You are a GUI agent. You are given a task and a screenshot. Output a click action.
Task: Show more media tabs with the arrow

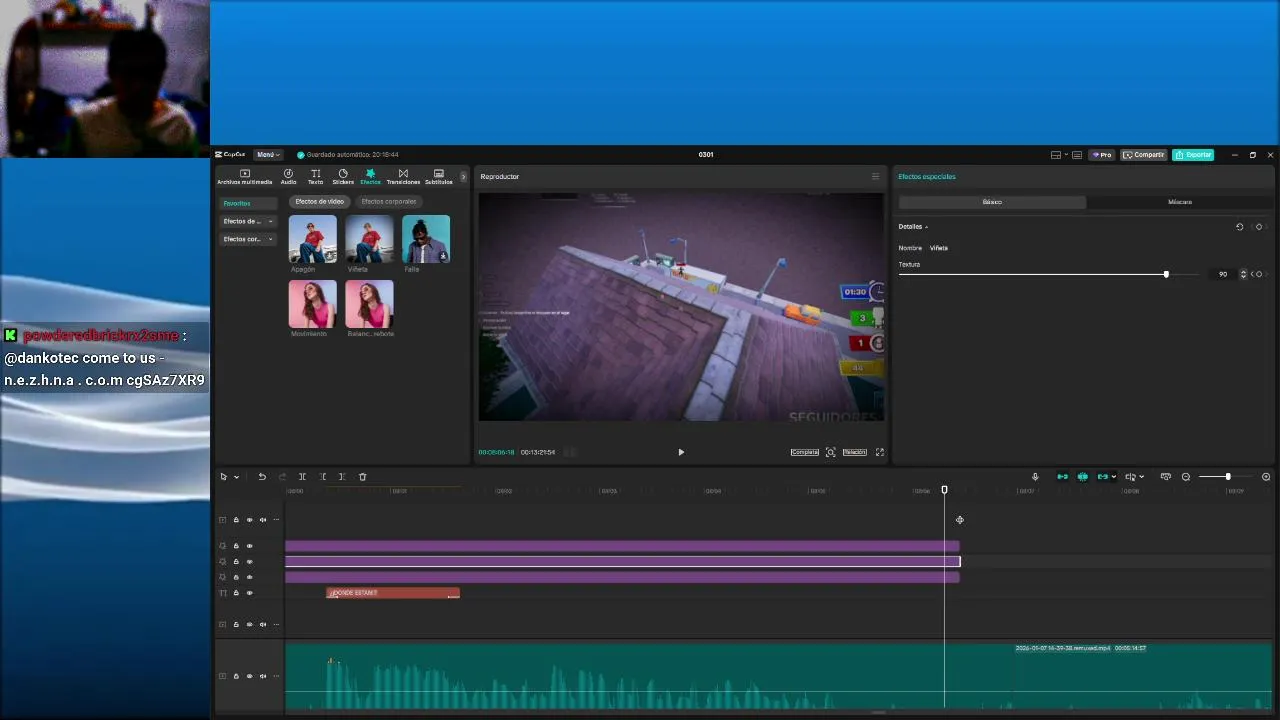tap(463, 177)
